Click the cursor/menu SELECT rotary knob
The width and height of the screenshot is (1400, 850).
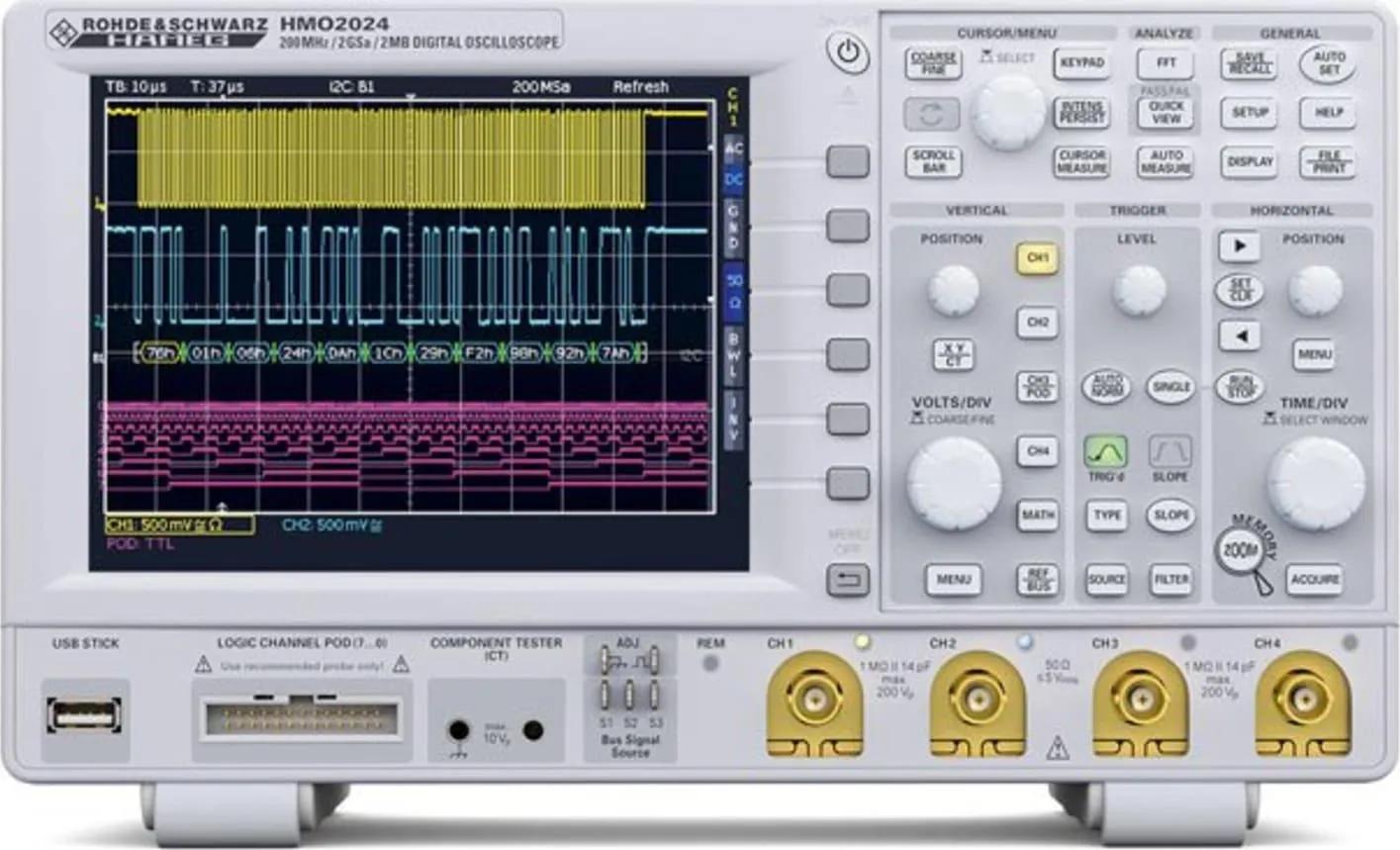click(1008, 113)
